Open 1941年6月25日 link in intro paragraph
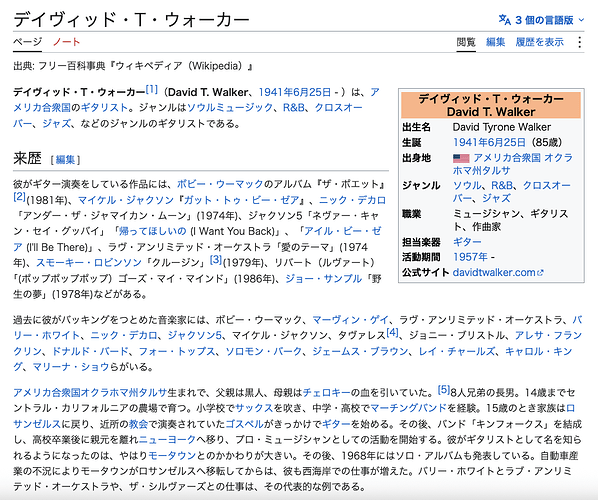The height and width of the screenshot is (500, 598). (x=295, y=92)
